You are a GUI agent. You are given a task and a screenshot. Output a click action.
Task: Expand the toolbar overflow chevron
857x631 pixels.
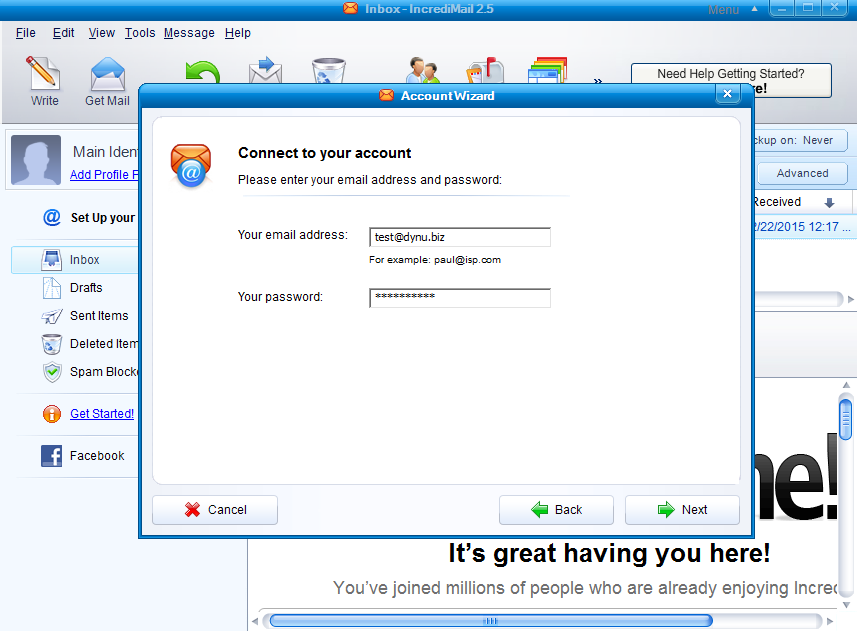[598, 81]
